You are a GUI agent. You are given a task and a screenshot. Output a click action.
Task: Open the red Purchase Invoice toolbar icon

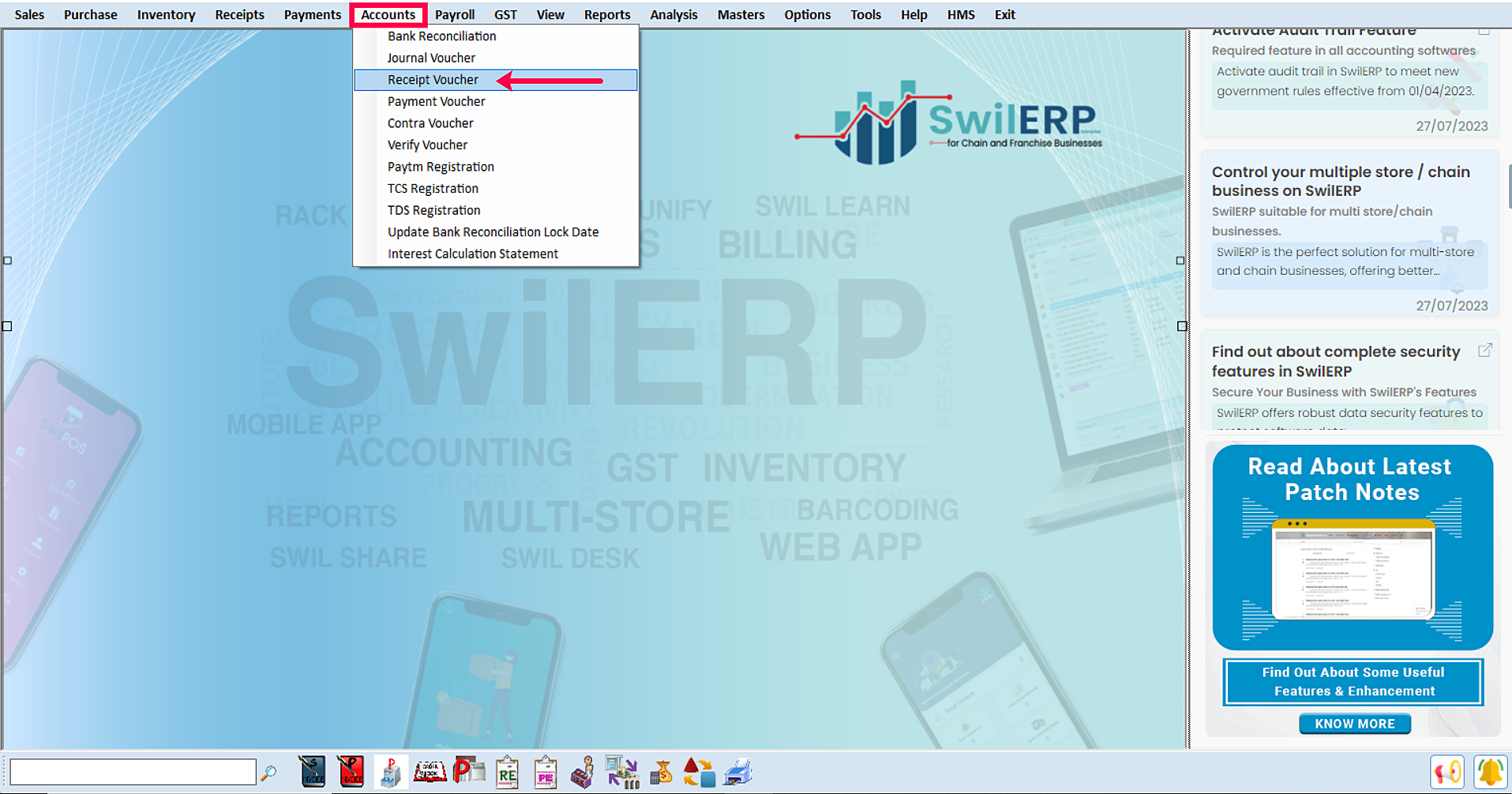[351, 772]
